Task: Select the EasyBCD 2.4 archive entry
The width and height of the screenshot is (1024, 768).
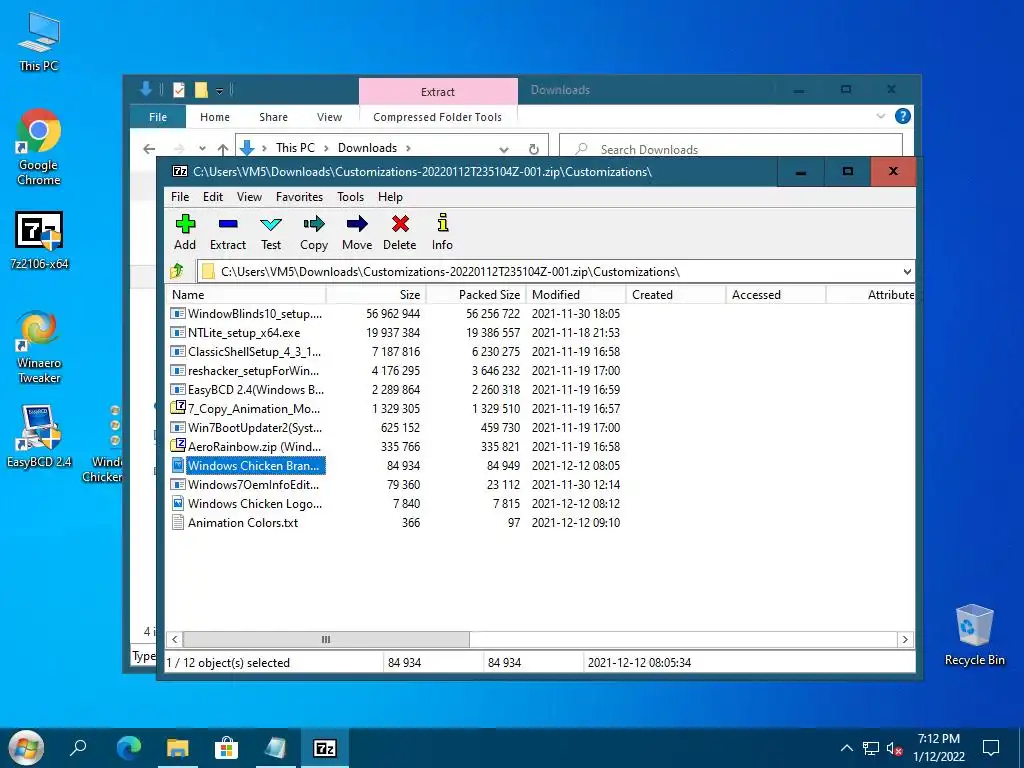Action: pyautogui.click(x=247, y=389)
